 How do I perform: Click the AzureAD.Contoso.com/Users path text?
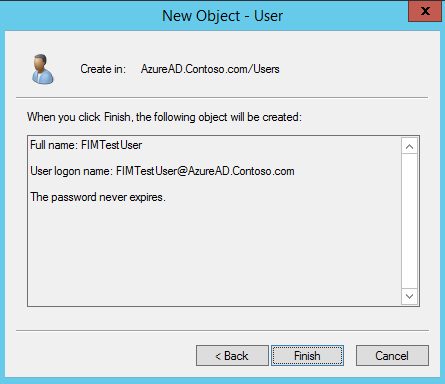(x=210, y=69)
